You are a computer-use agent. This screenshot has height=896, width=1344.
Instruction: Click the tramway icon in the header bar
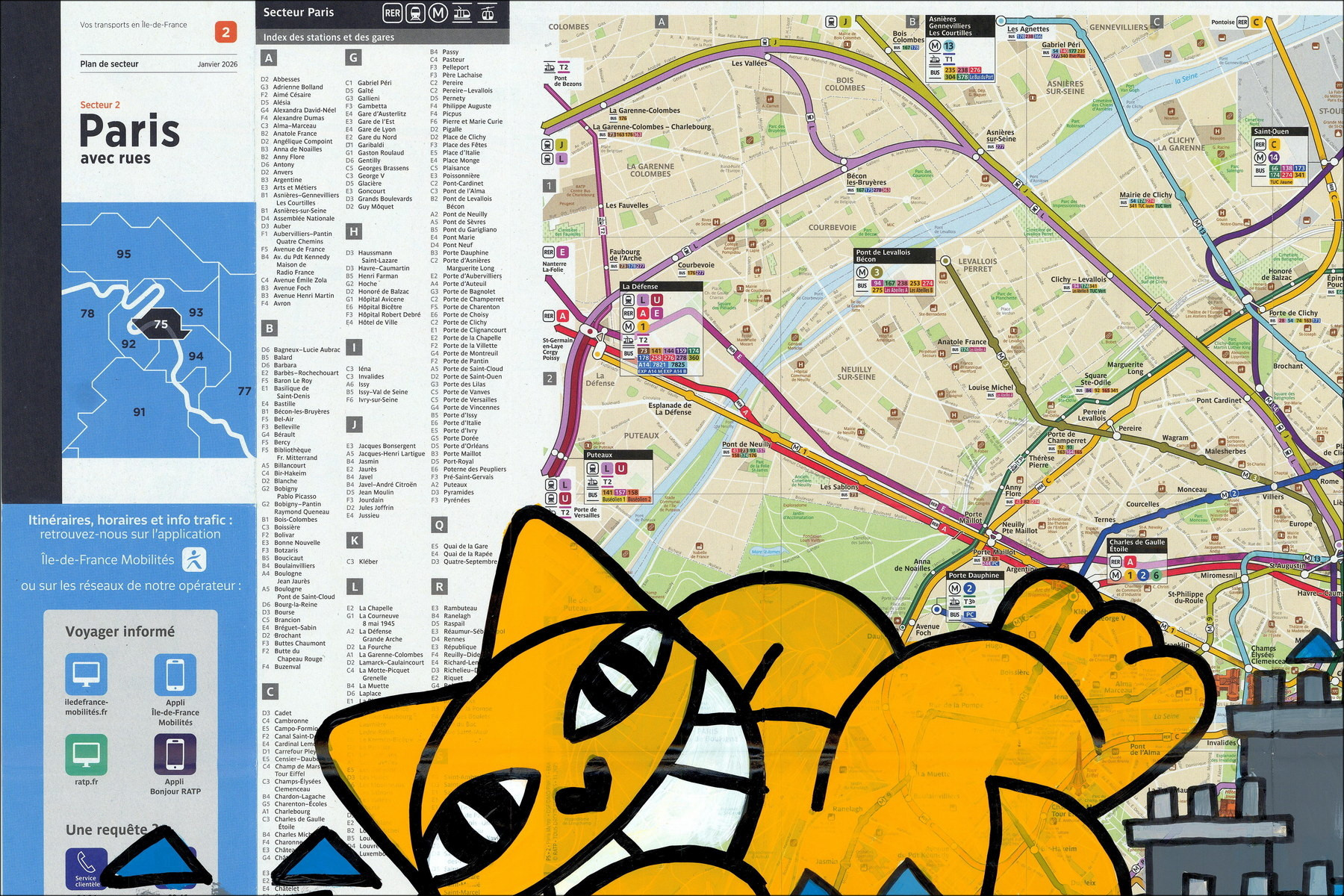tap(463, 13)
